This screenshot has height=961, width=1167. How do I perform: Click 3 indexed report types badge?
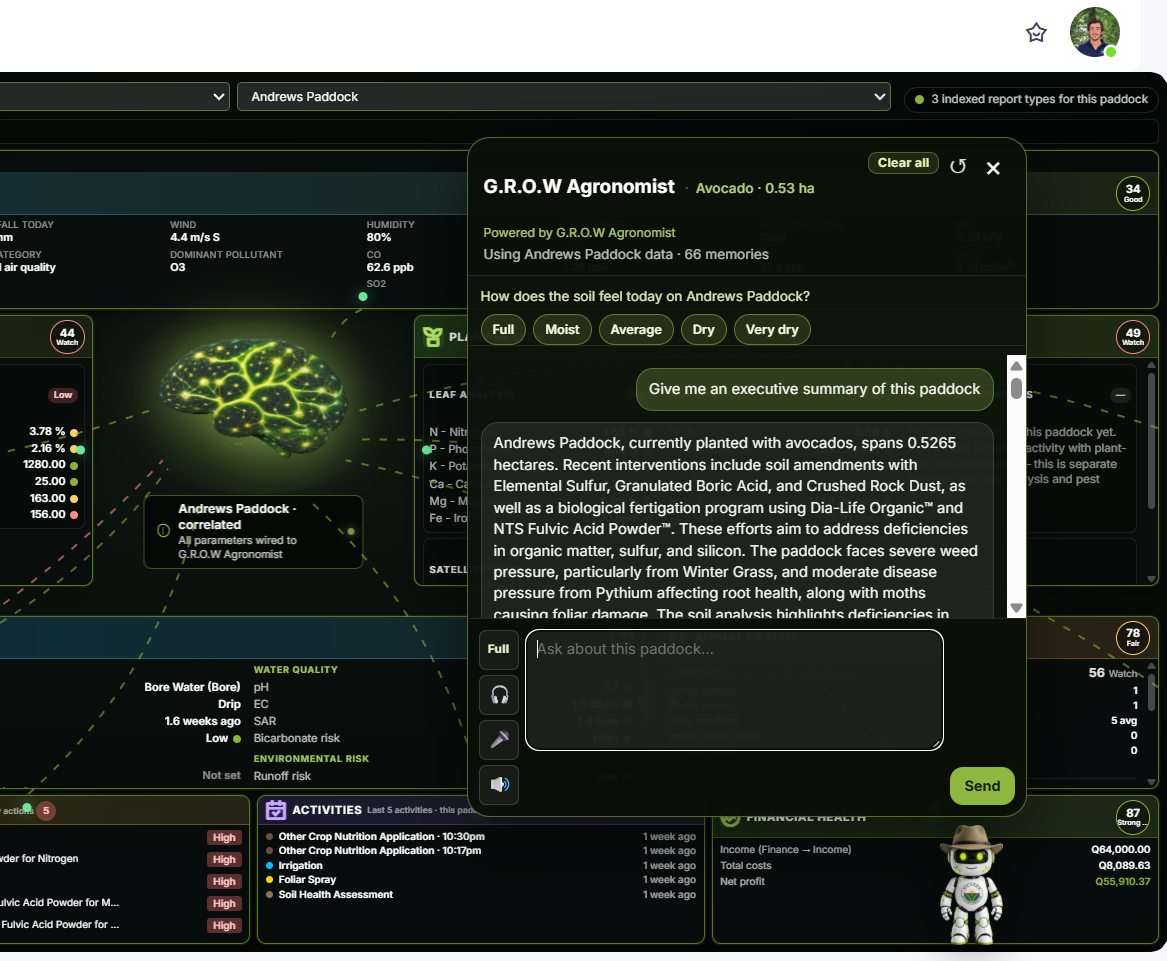click(x=1032, y=99)
